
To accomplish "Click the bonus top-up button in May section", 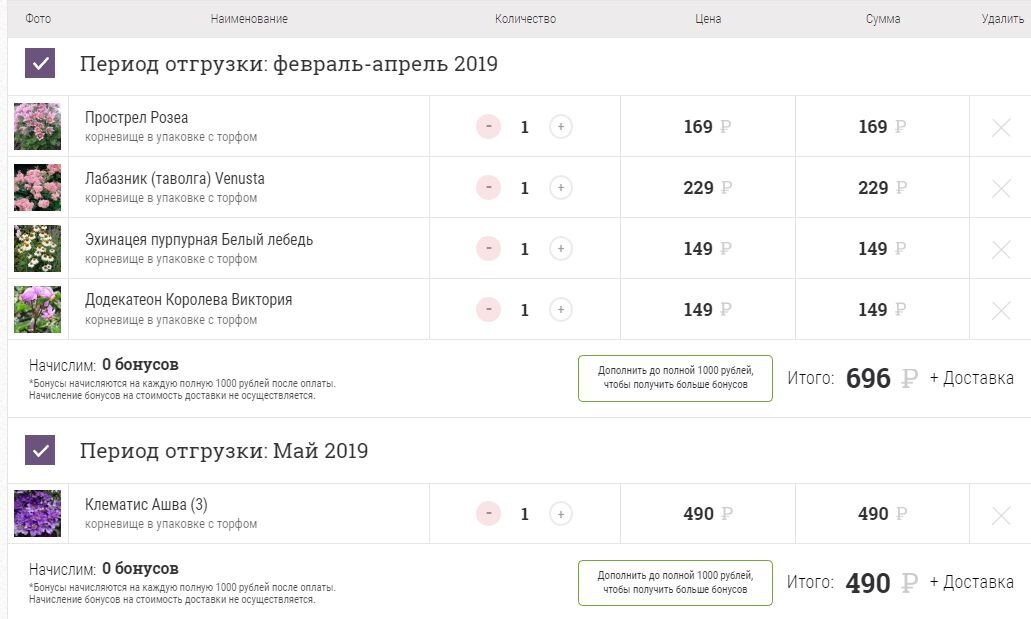I will pyautogui.click(x=673, y=582).
